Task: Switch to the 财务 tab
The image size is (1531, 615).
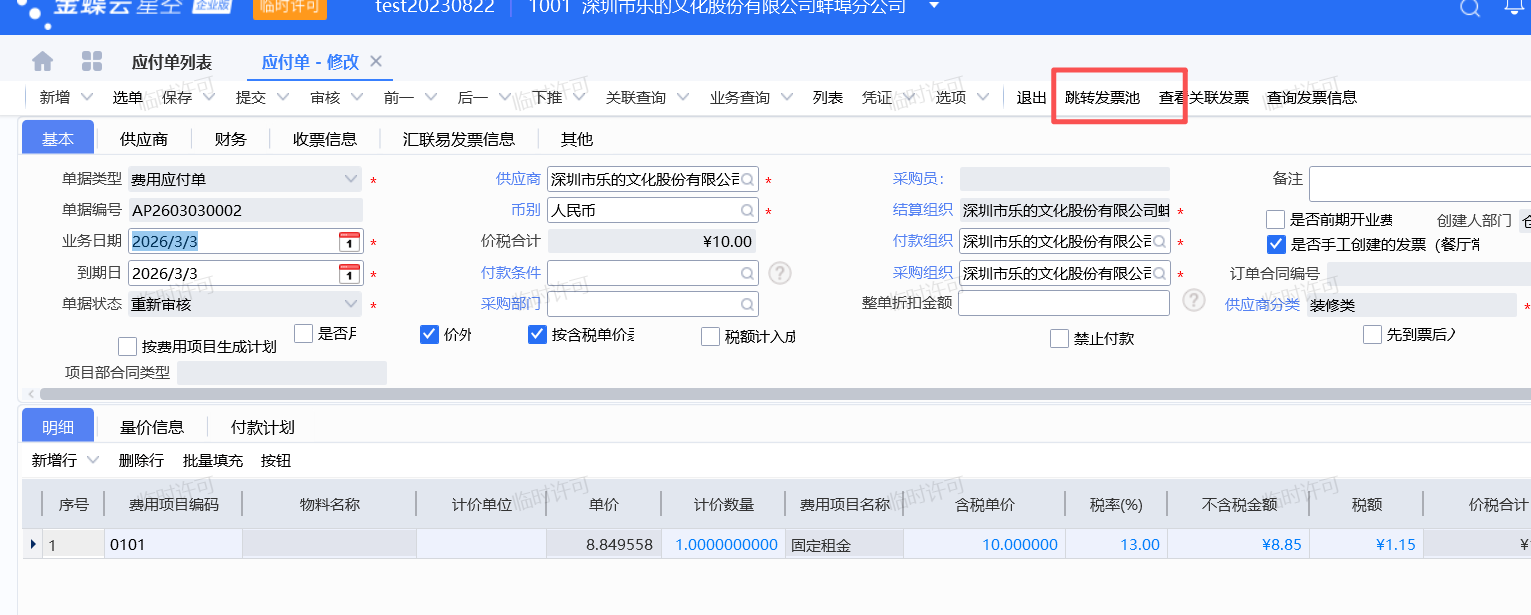Action: point(230,139)
